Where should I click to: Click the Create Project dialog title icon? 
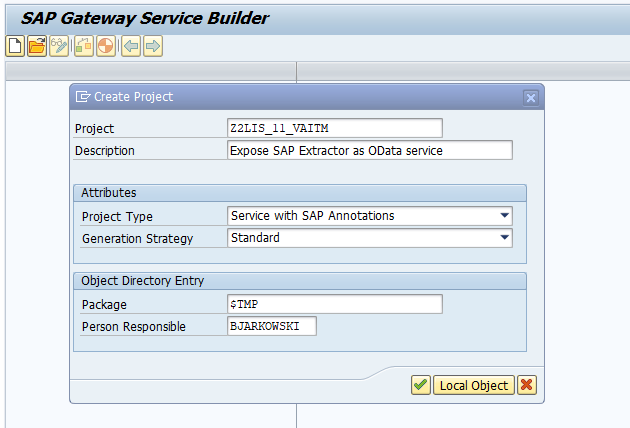[83, 97]
